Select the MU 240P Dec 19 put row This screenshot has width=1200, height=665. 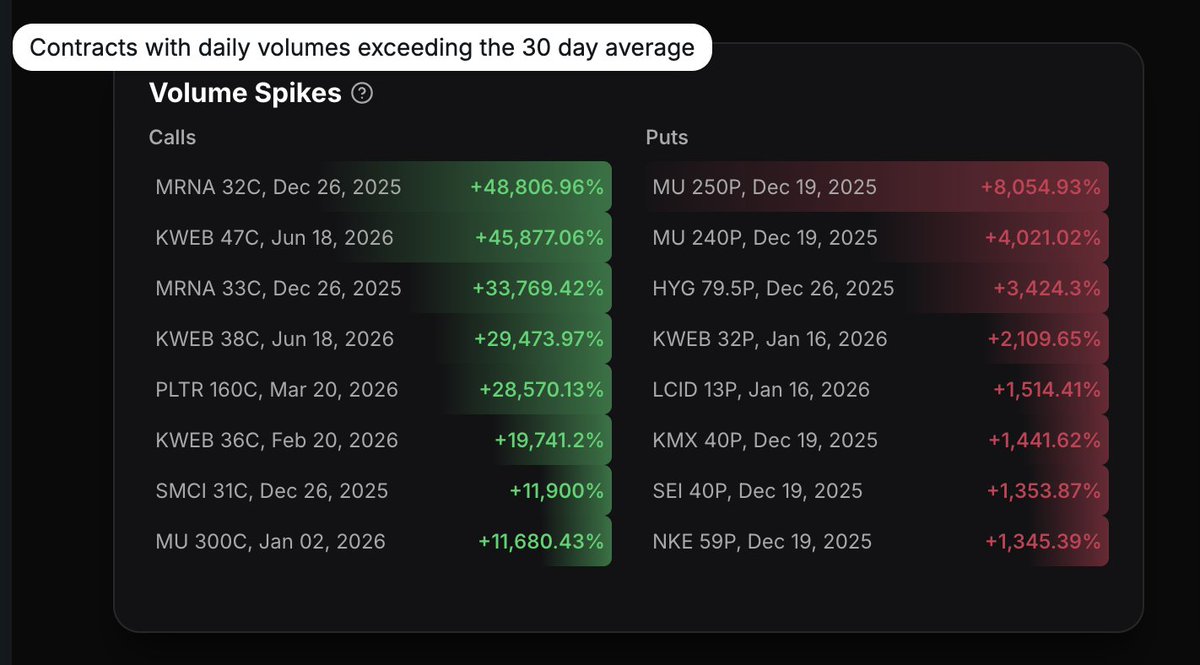click(877, 238)
